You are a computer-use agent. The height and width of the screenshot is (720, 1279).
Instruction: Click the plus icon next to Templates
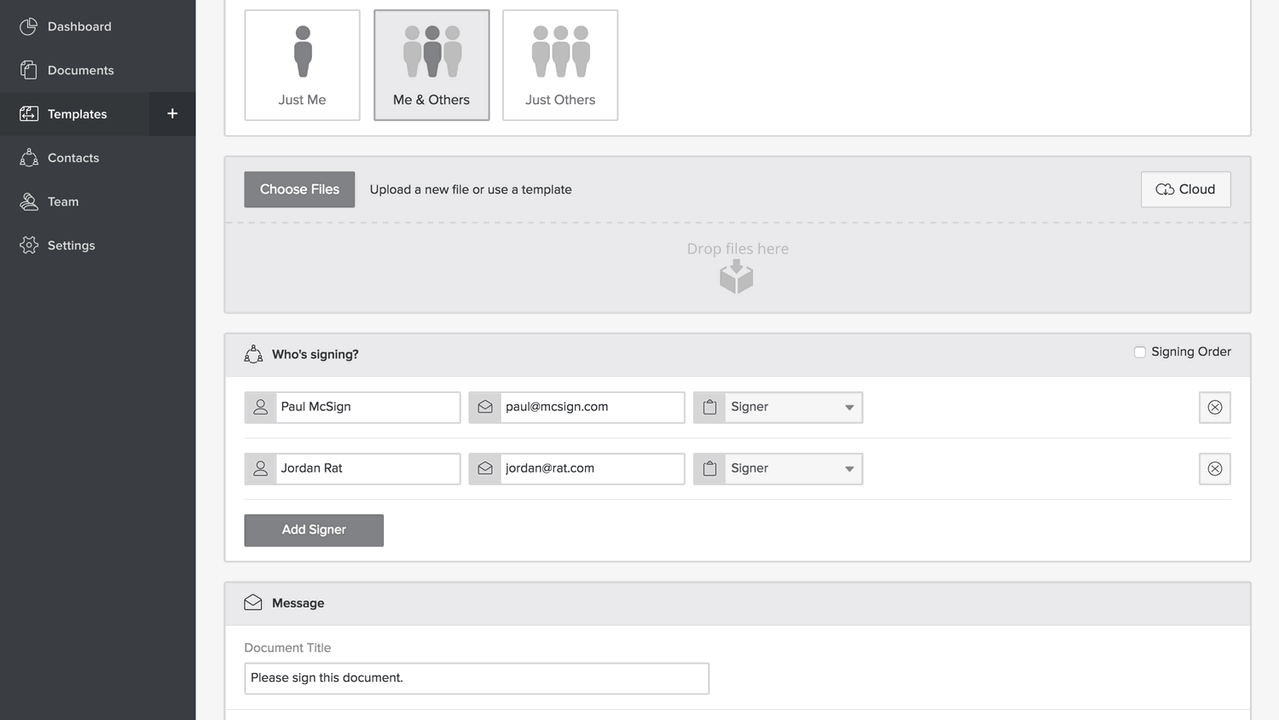point(172,114)
